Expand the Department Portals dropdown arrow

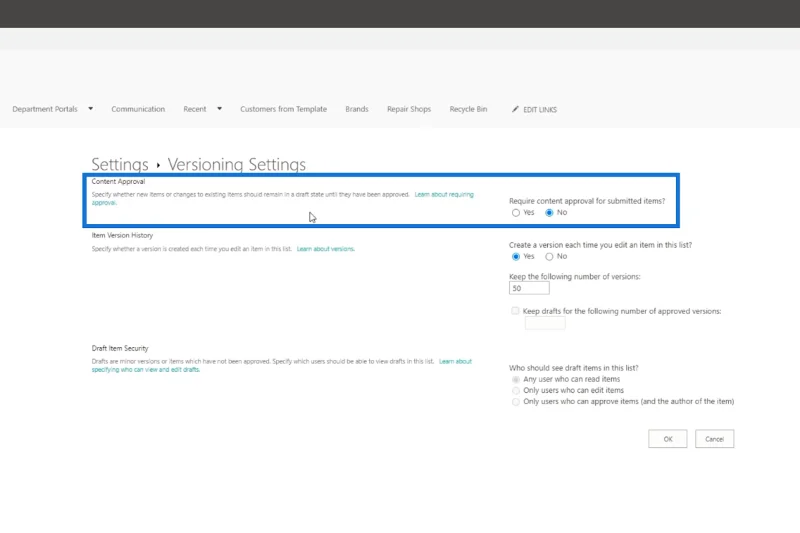tap(90, 109)
